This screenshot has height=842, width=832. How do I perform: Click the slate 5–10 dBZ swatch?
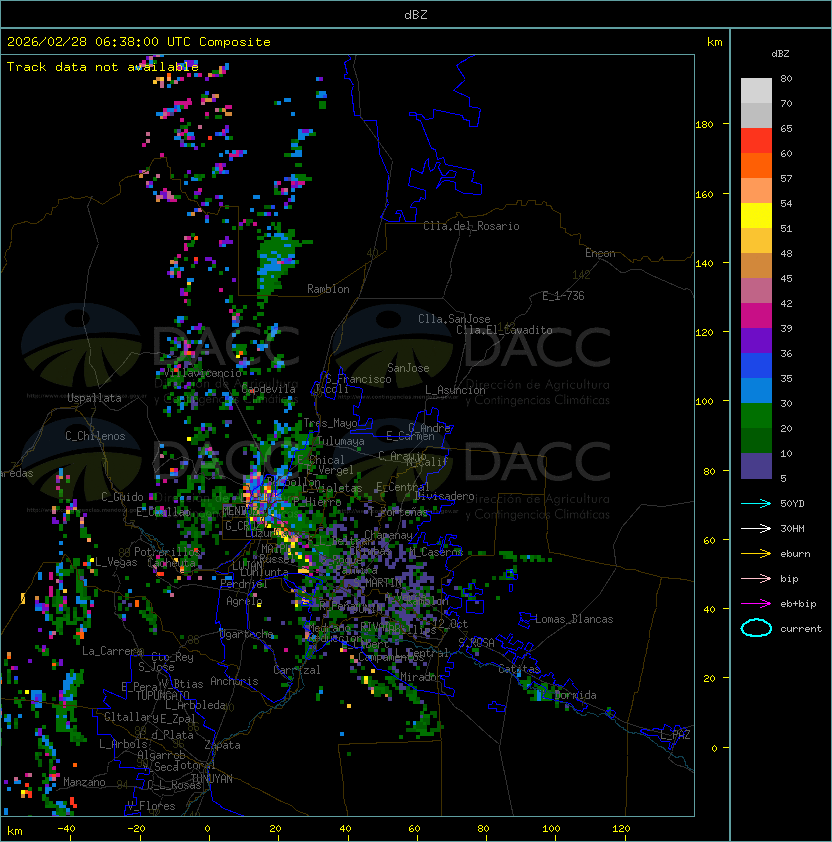pos(756,466)
